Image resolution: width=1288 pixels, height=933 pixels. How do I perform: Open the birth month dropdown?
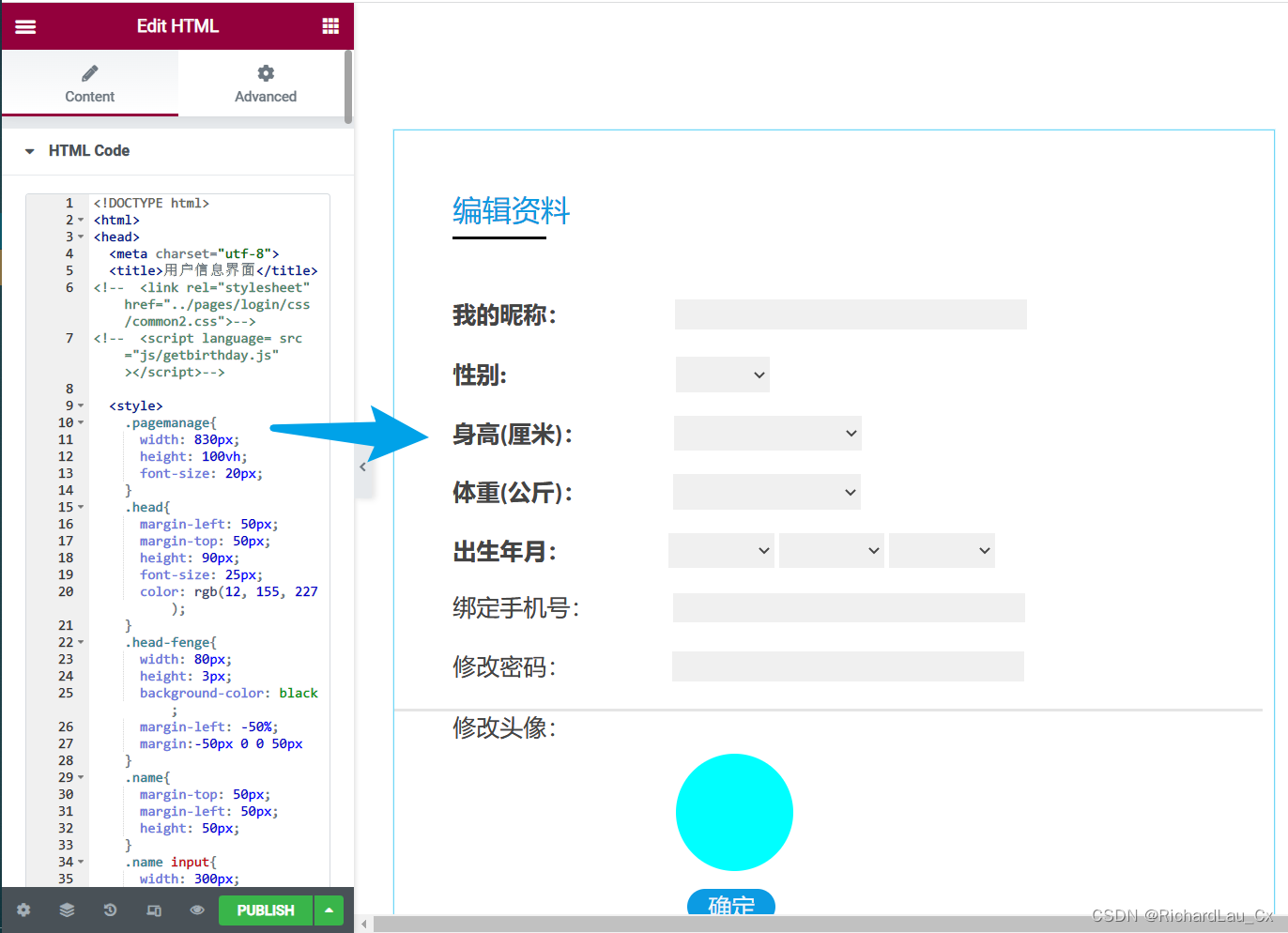(x=832, y=550)
